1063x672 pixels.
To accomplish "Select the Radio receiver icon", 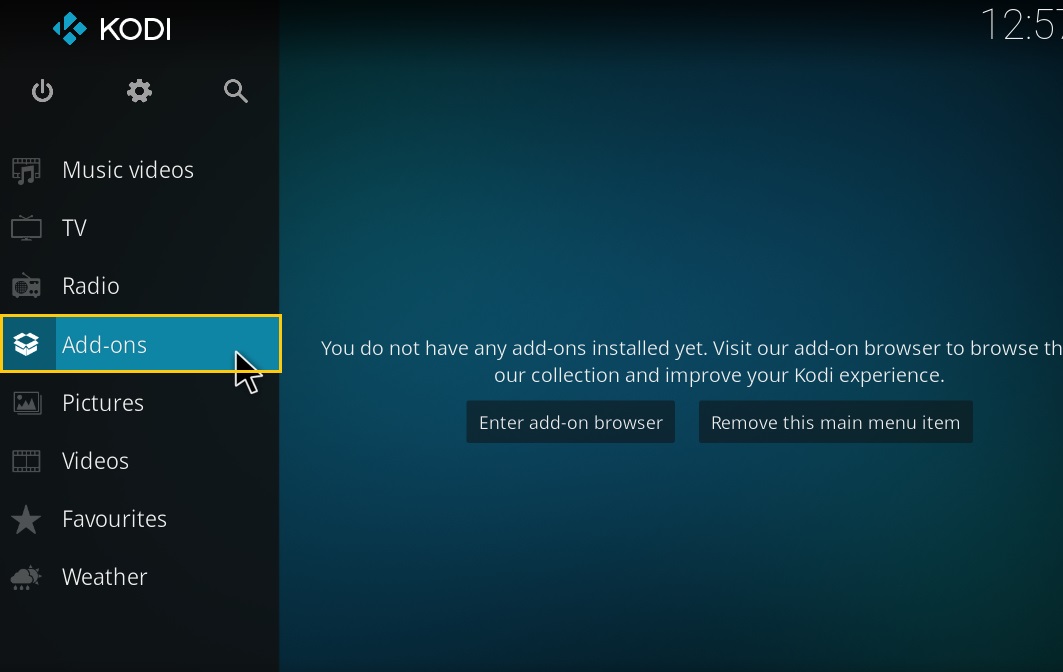I will 24,285.
